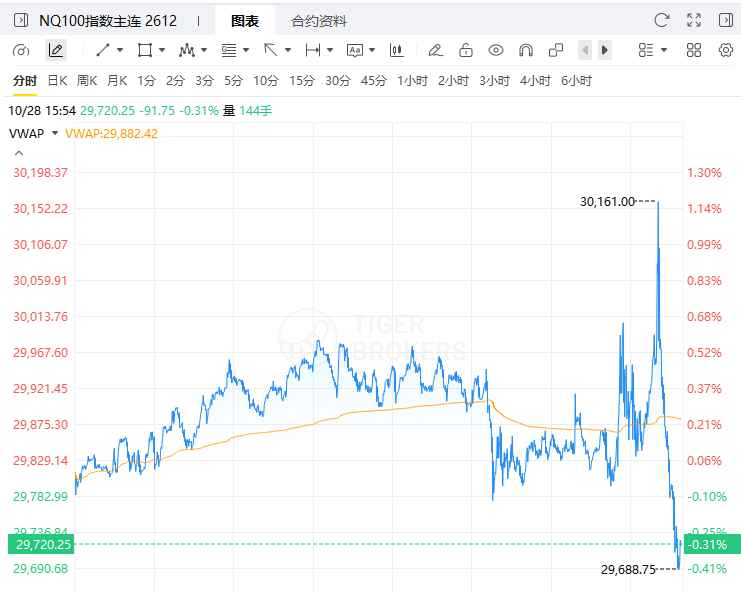Click the VWAP:29,882.42 value label
The width and height of the screenshot is (741, 591).
[111, 134]
